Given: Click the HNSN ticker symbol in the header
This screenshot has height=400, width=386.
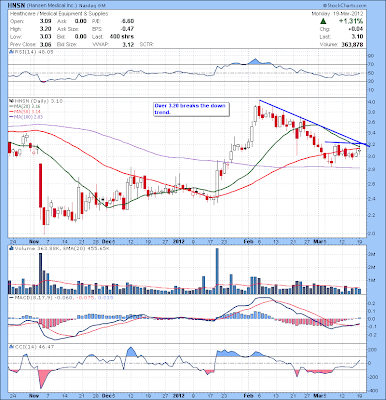Looking at the screenshot, I should point(16,5).
